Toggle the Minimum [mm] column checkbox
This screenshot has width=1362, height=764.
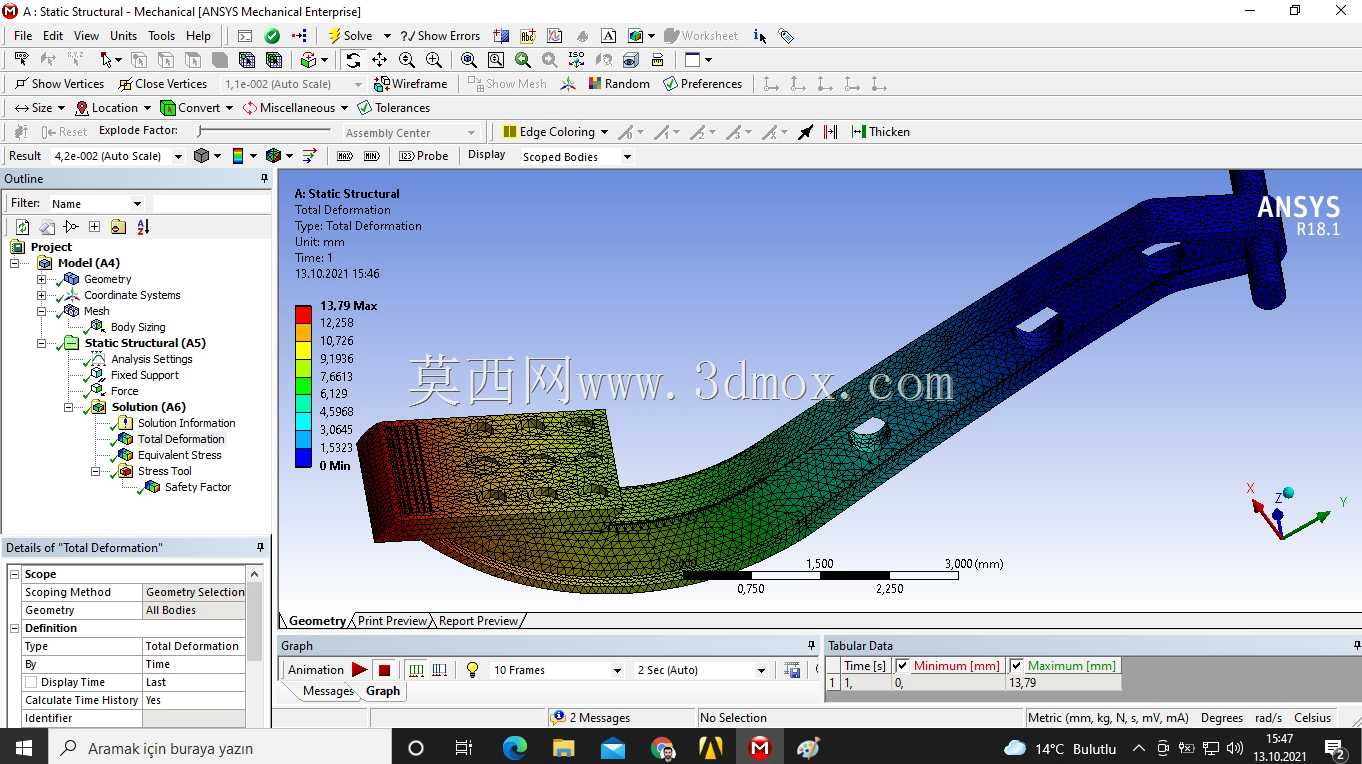pos(902,666)
